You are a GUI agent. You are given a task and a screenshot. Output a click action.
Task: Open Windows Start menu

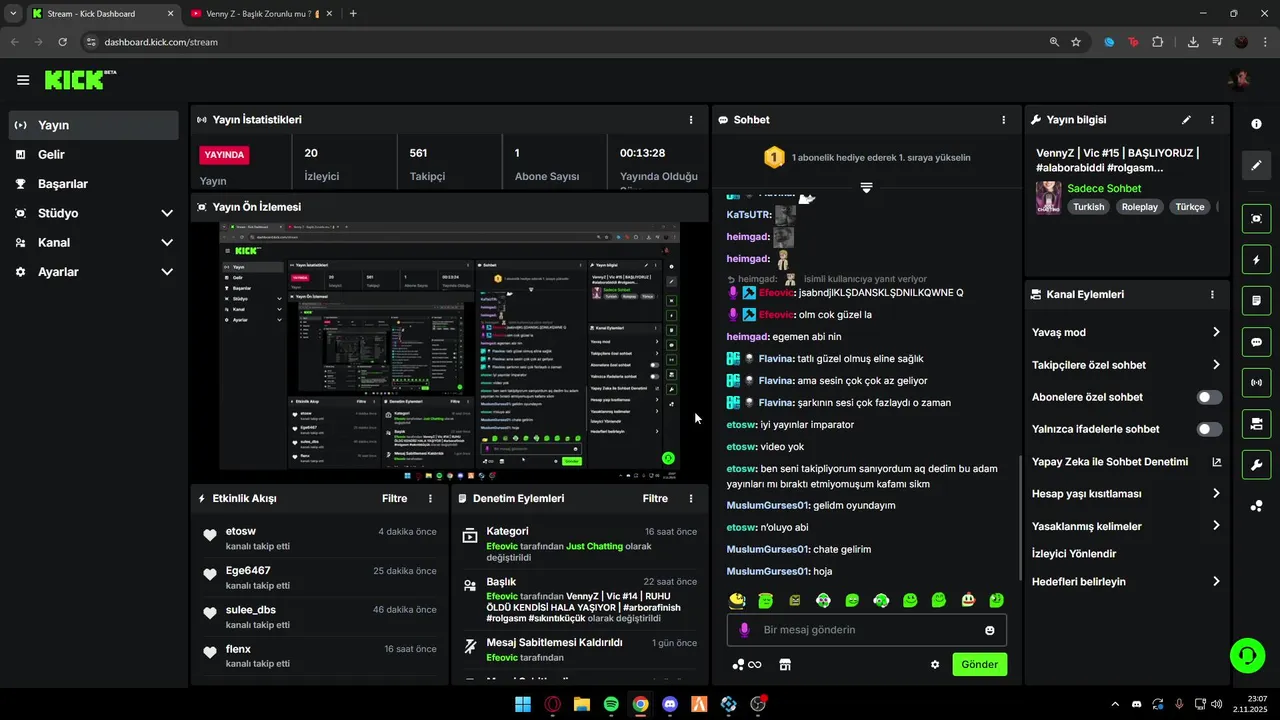(522, 704)
